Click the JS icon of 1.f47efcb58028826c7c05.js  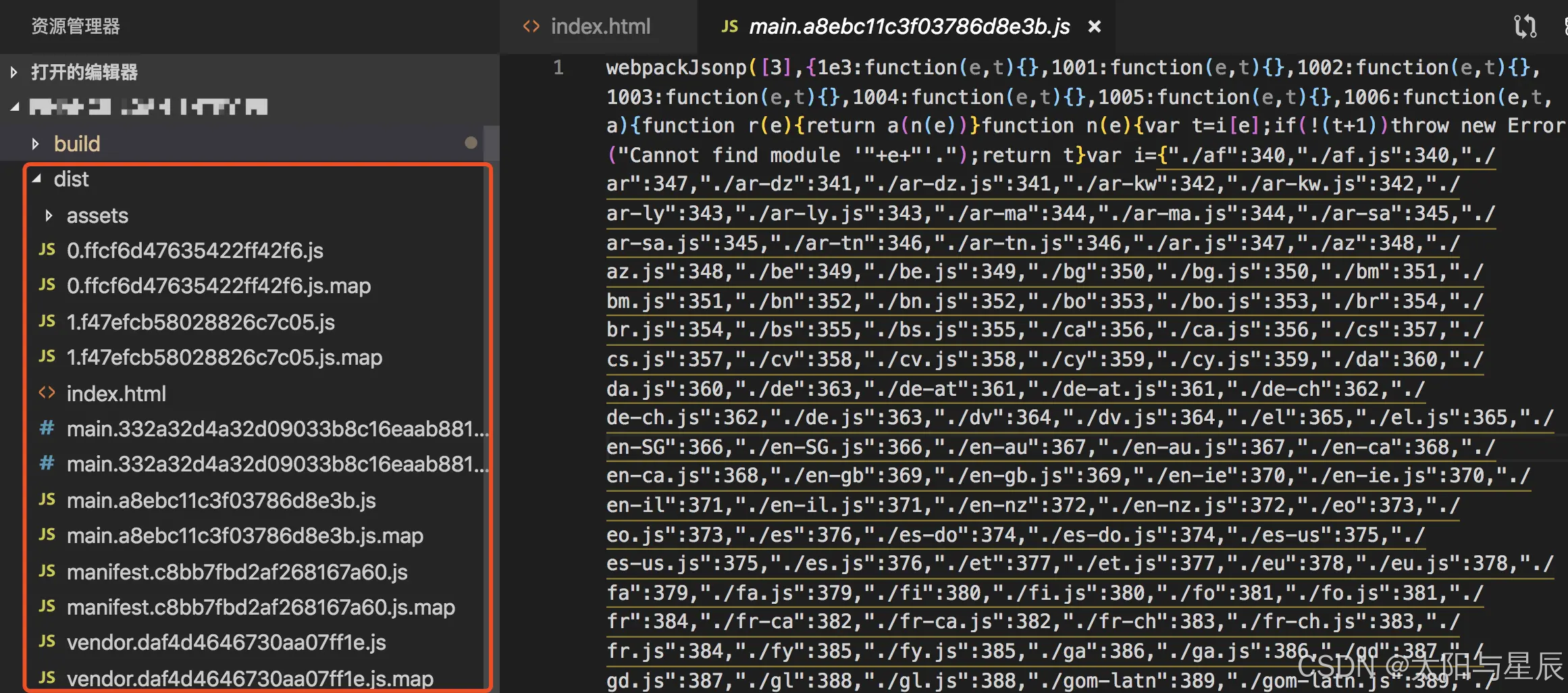click(x=47, y=321)
